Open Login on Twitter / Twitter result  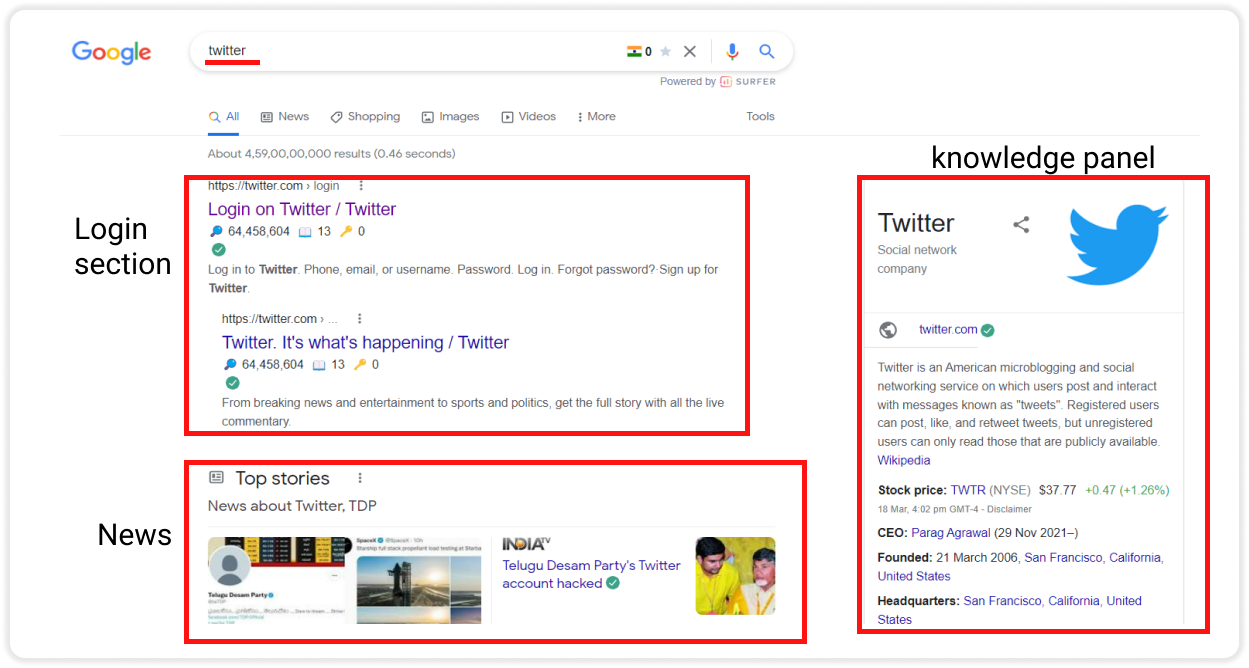tap(302, 209)
